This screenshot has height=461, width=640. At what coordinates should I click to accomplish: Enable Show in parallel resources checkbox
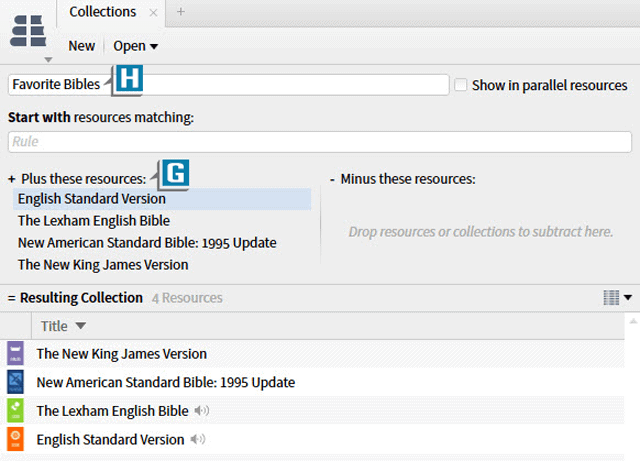[461, 85]
